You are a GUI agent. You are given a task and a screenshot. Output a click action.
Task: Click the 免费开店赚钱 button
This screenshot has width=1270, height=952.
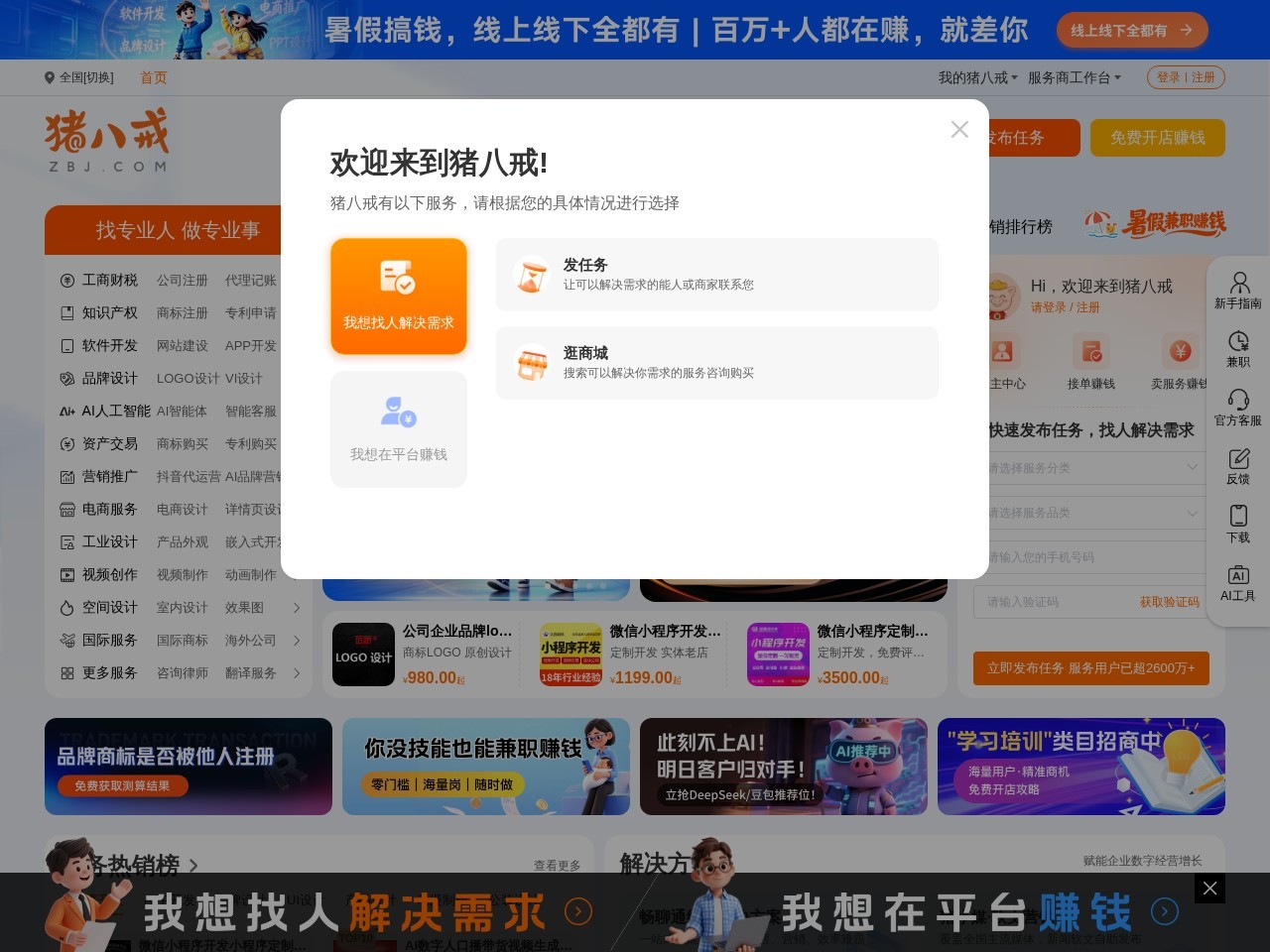tap(1158, 138)
